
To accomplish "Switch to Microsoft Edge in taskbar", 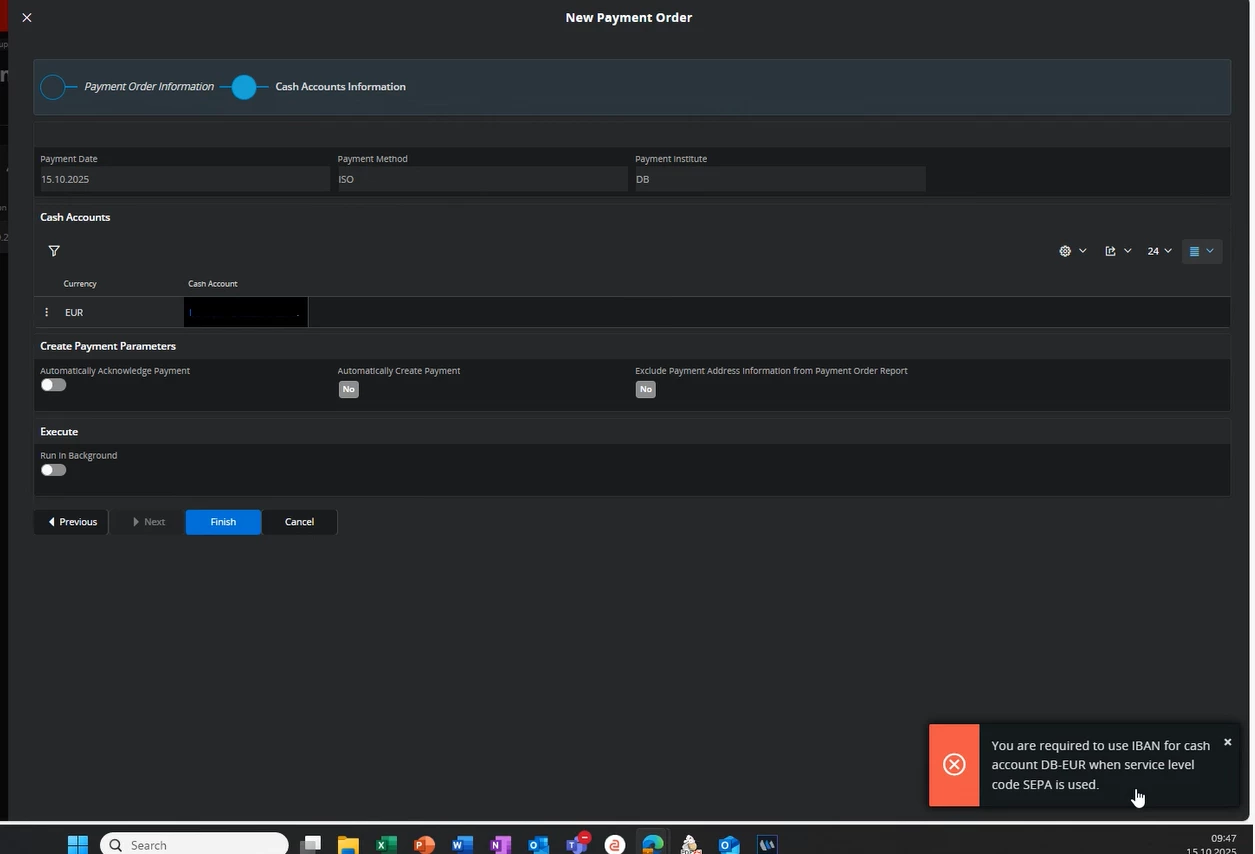I will coord(652,845).
